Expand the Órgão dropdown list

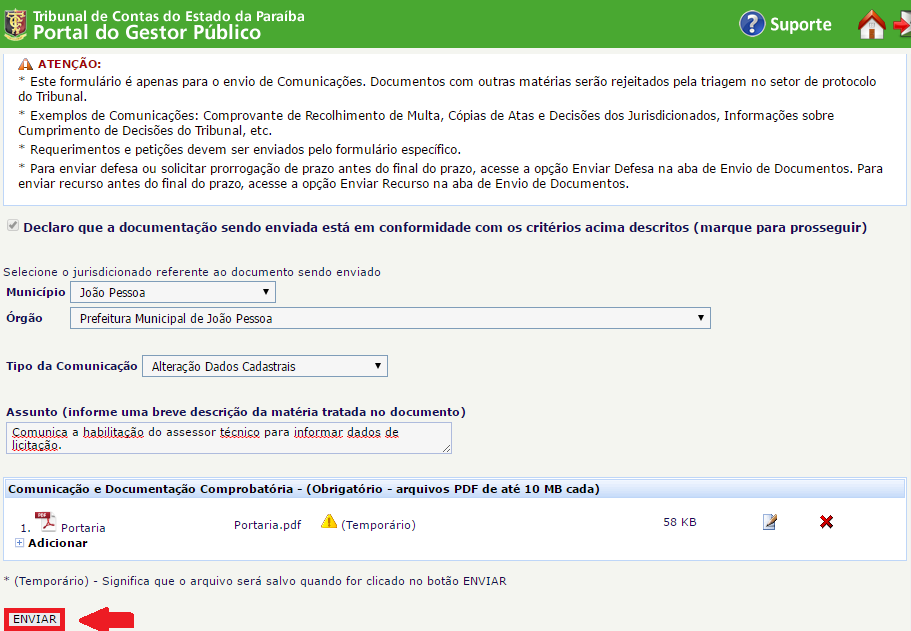tap(390, 318)
